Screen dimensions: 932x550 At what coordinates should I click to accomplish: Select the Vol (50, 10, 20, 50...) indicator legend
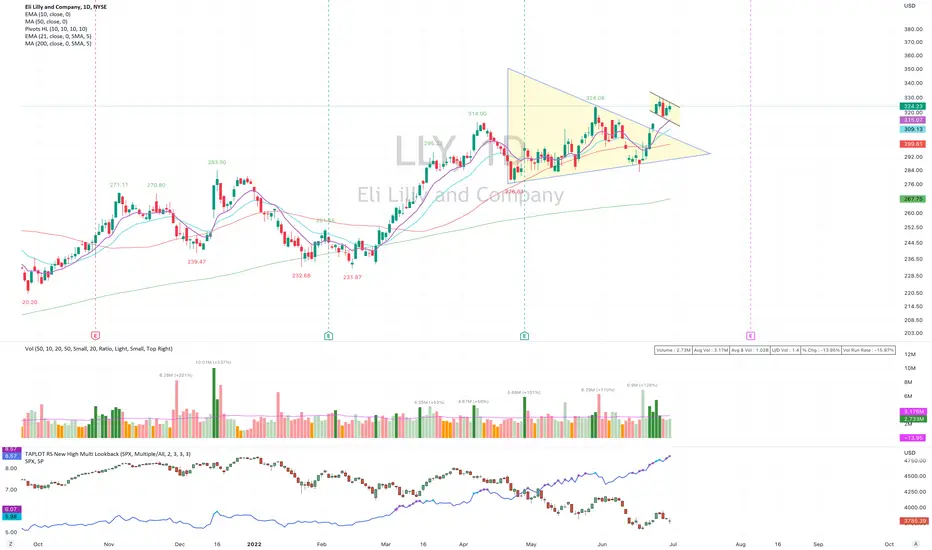click(99, 348)
